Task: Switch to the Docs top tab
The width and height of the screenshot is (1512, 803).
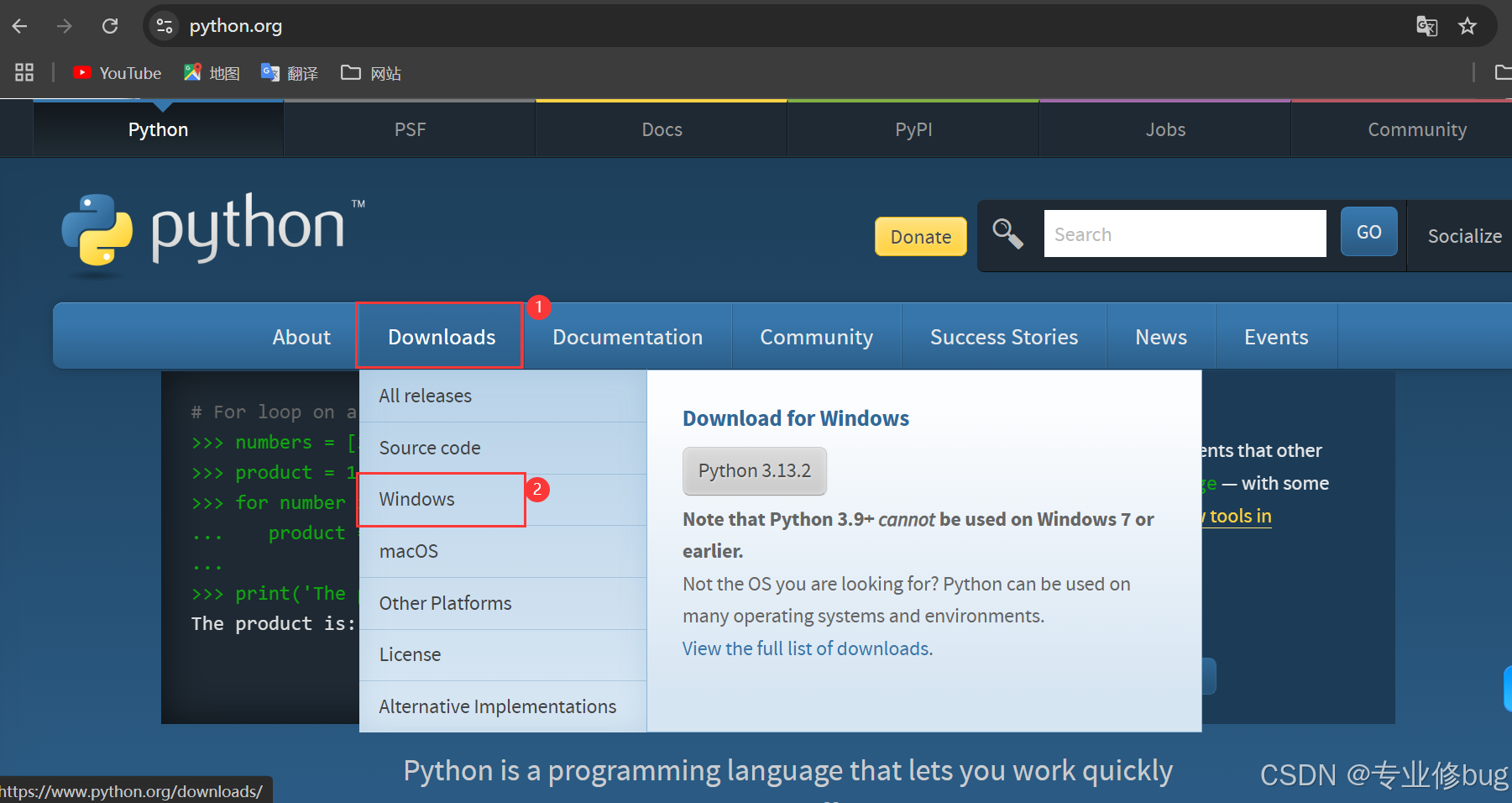Action: [662, 129]
